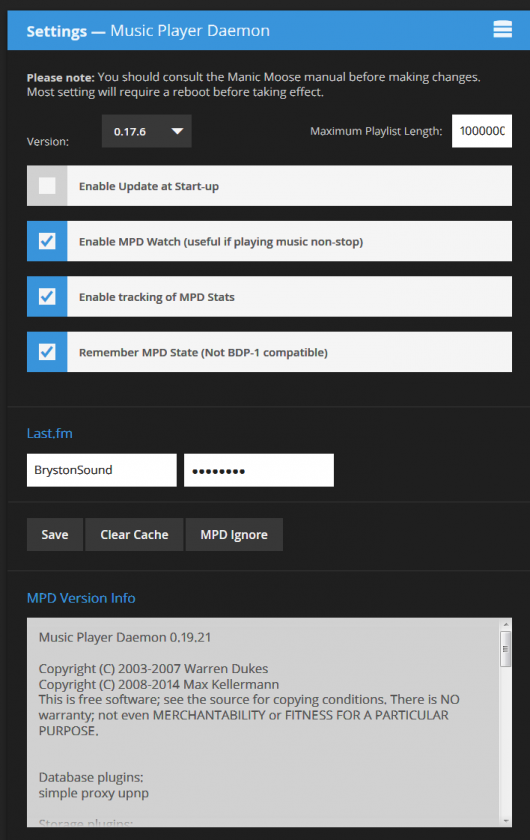
Task: Focus the Last.fm username field BrystonSound
Action: [x=102, y=470]
